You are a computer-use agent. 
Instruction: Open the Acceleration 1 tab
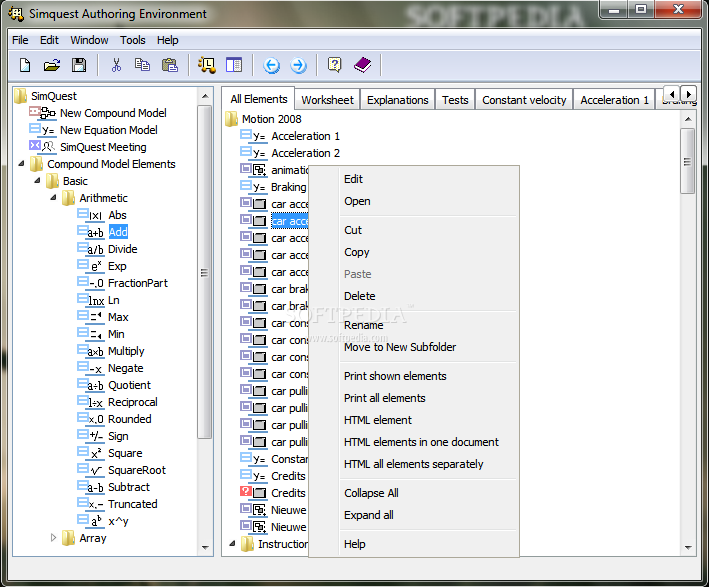pos(614,99)
